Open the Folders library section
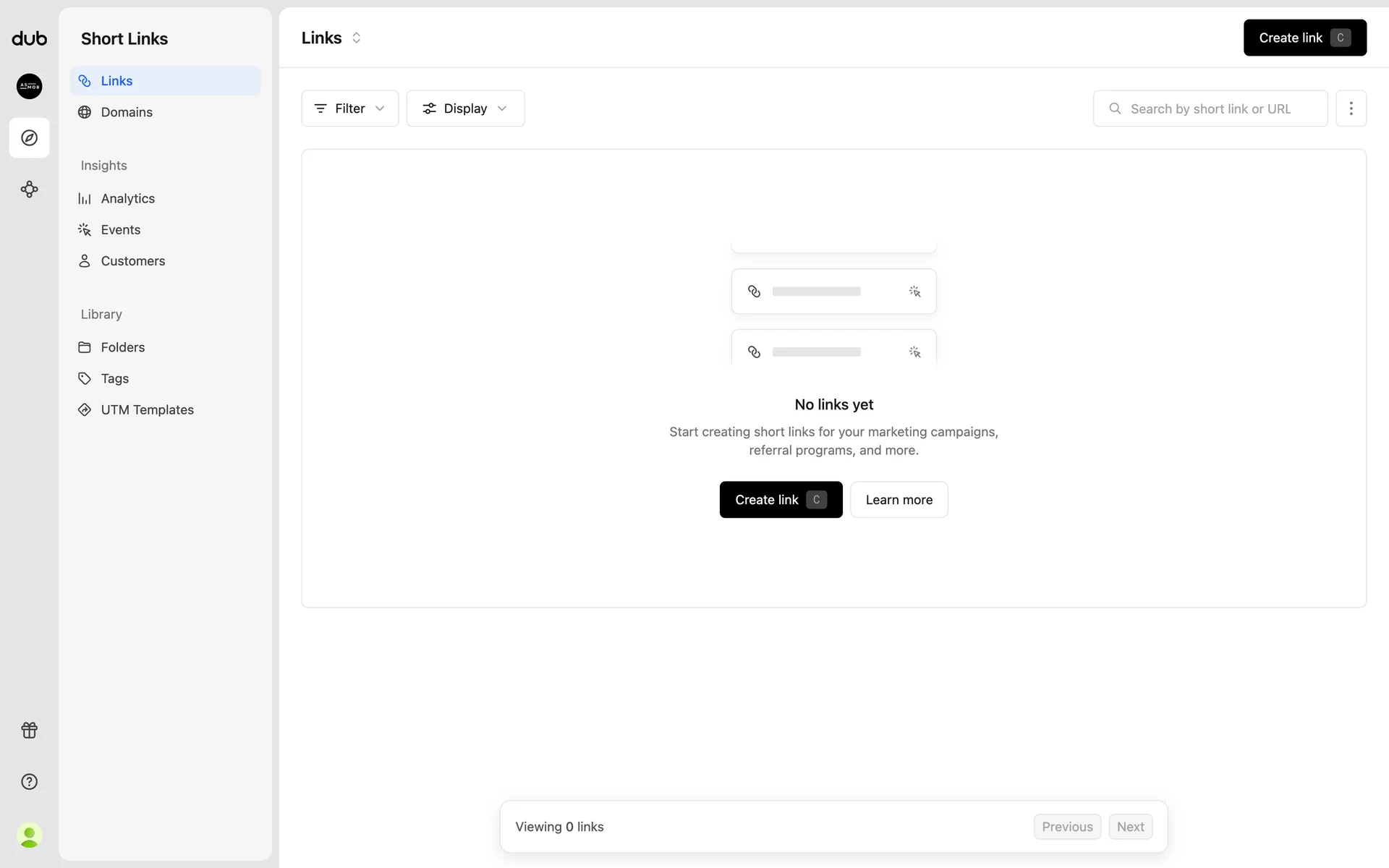1389x868 pixels. coord(122,347)
